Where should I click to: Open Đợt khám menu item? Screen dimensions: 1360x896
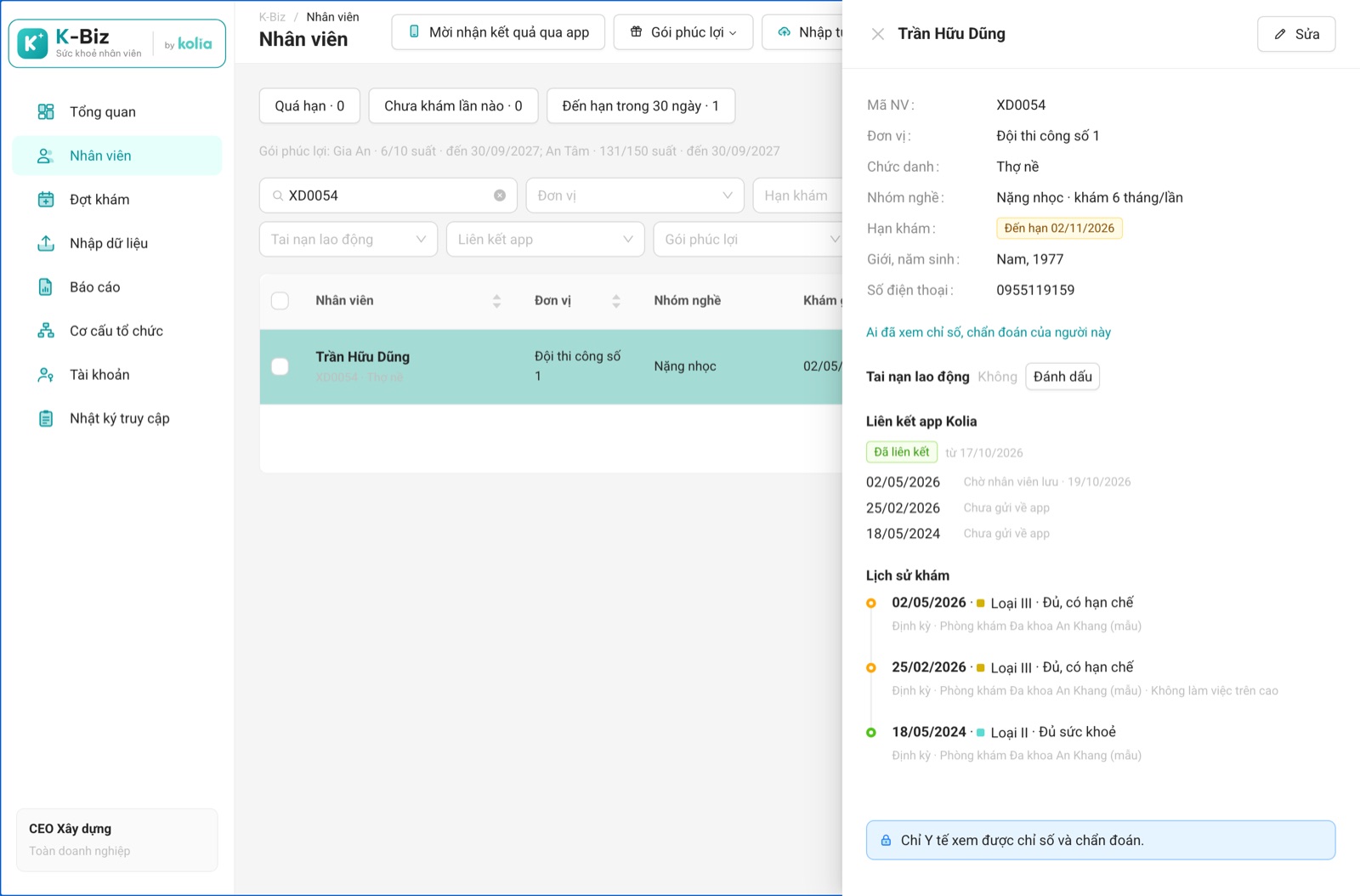(x=117, y=199)
